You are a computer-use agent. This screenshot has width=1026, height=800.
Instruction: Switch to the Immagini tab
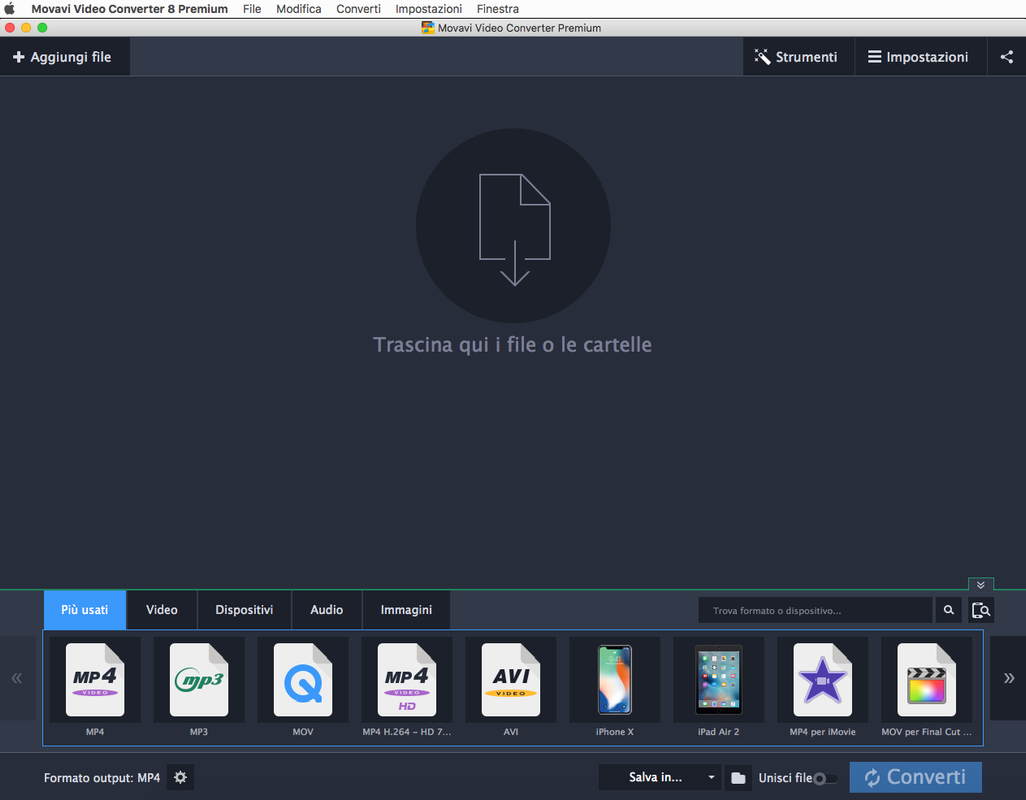406,610
